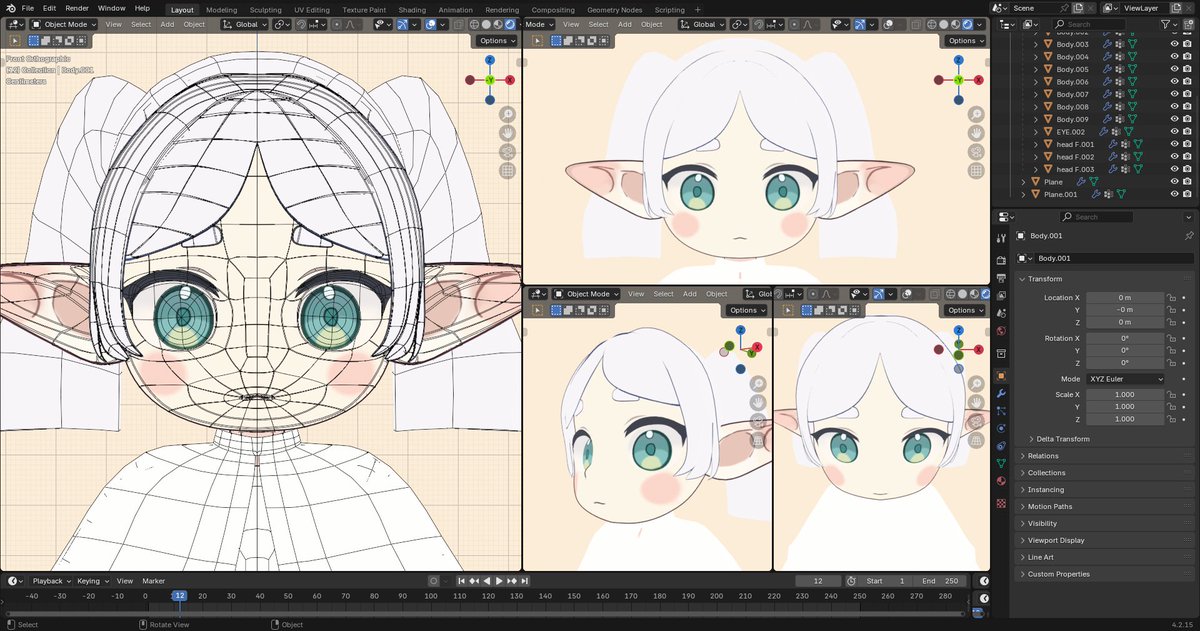The width and height of the screenshot is (1200, 631).
Task: Jump to the timeline end frame button
Action: tap(524, 581)
